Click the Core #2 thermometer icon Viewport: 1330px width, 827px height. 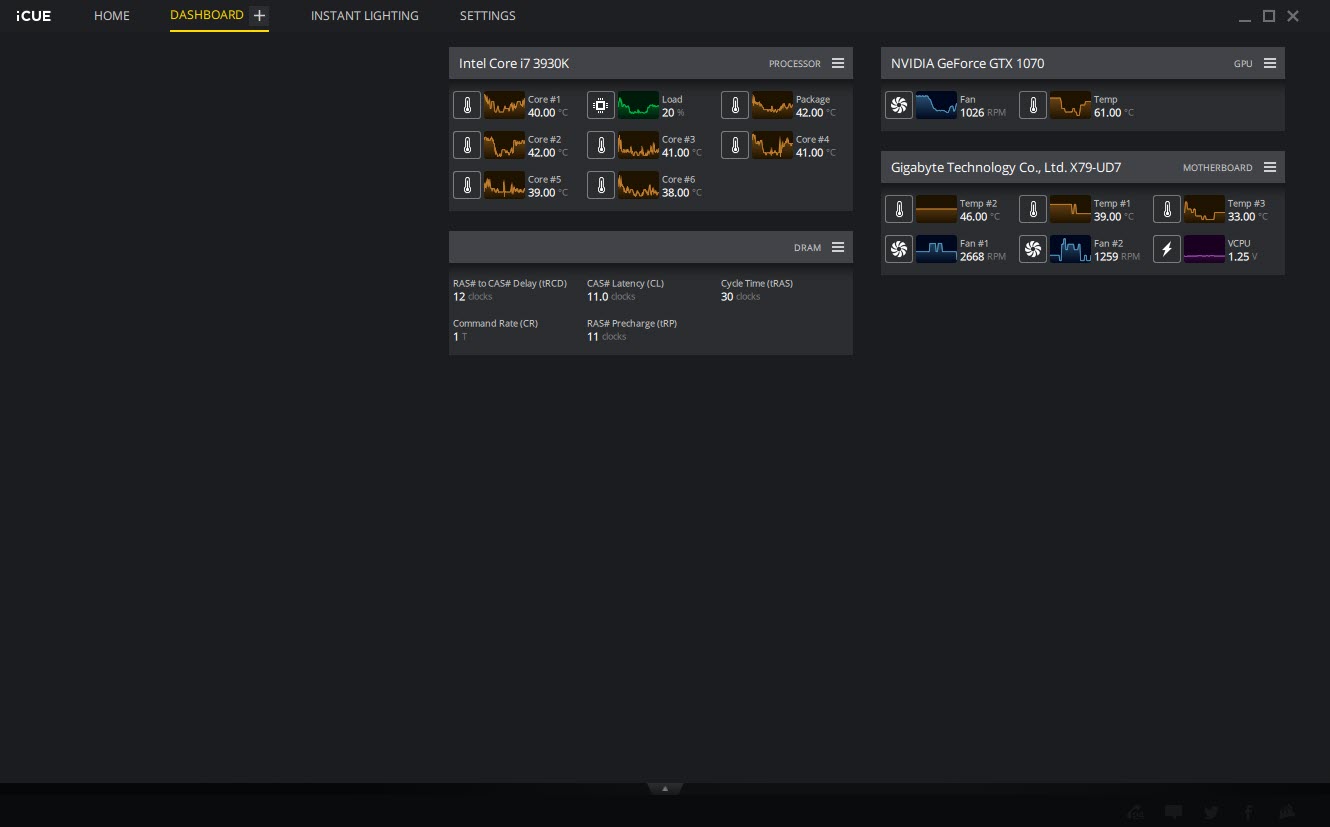(x=467, y=145)
